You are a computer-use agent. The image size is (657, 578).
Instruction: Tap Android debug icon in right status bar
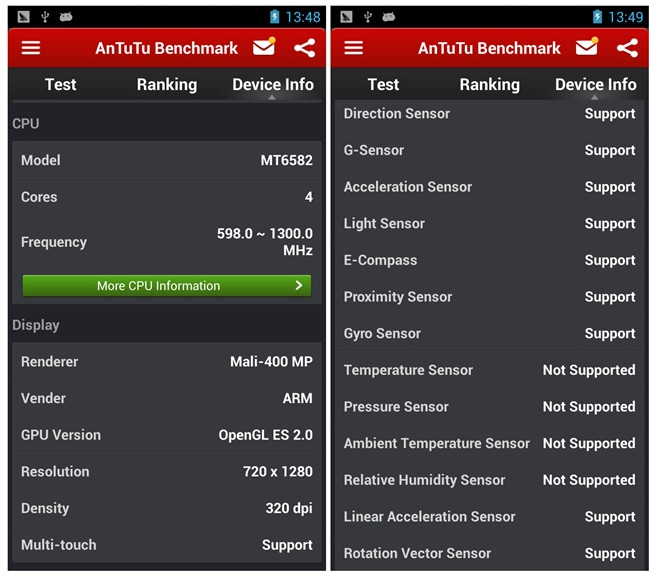[x=388, y=17]
